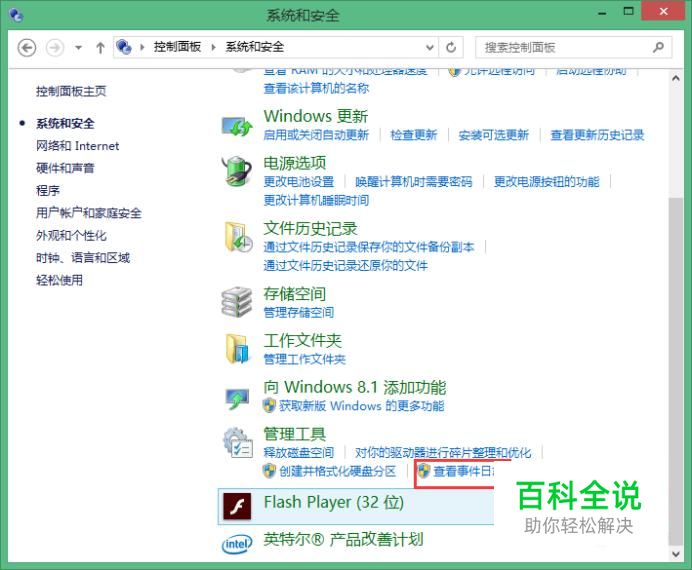
Task: Go up one level with Up arrow
Action: 100,47
